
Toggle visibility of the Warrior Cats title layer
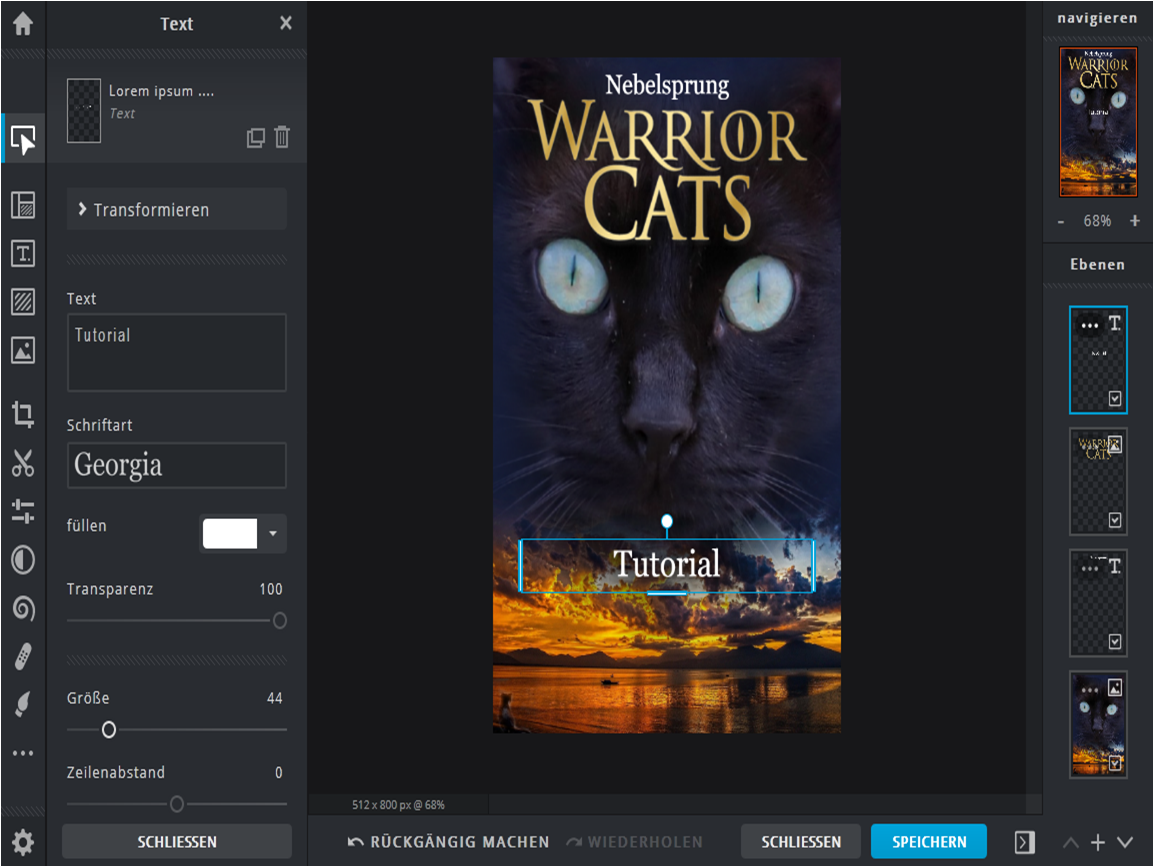[x=1115, y=520]
